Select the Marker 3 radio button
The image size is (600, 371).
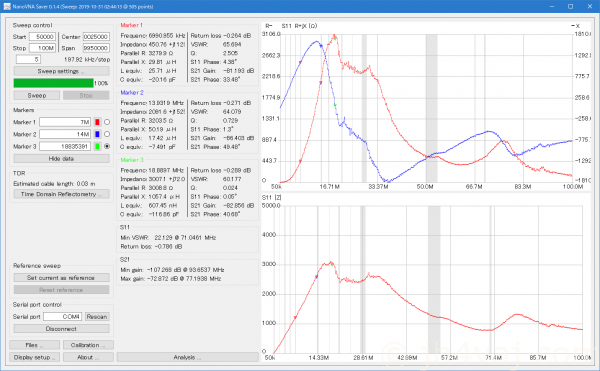point(107,146)
